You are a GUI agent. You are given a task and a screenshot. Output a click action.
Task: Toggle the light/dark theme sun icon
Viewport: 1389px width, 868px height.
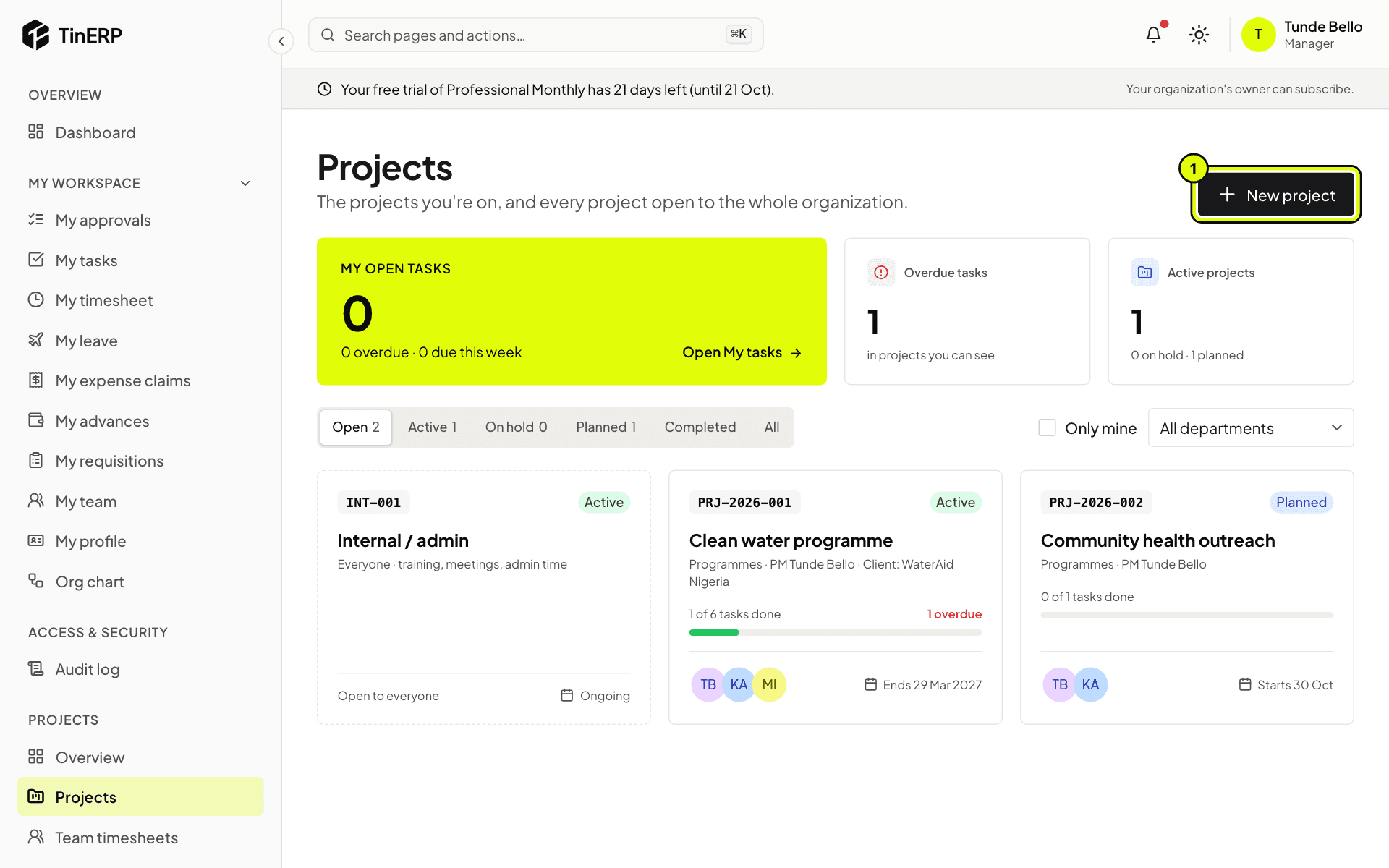(1199, 35)
